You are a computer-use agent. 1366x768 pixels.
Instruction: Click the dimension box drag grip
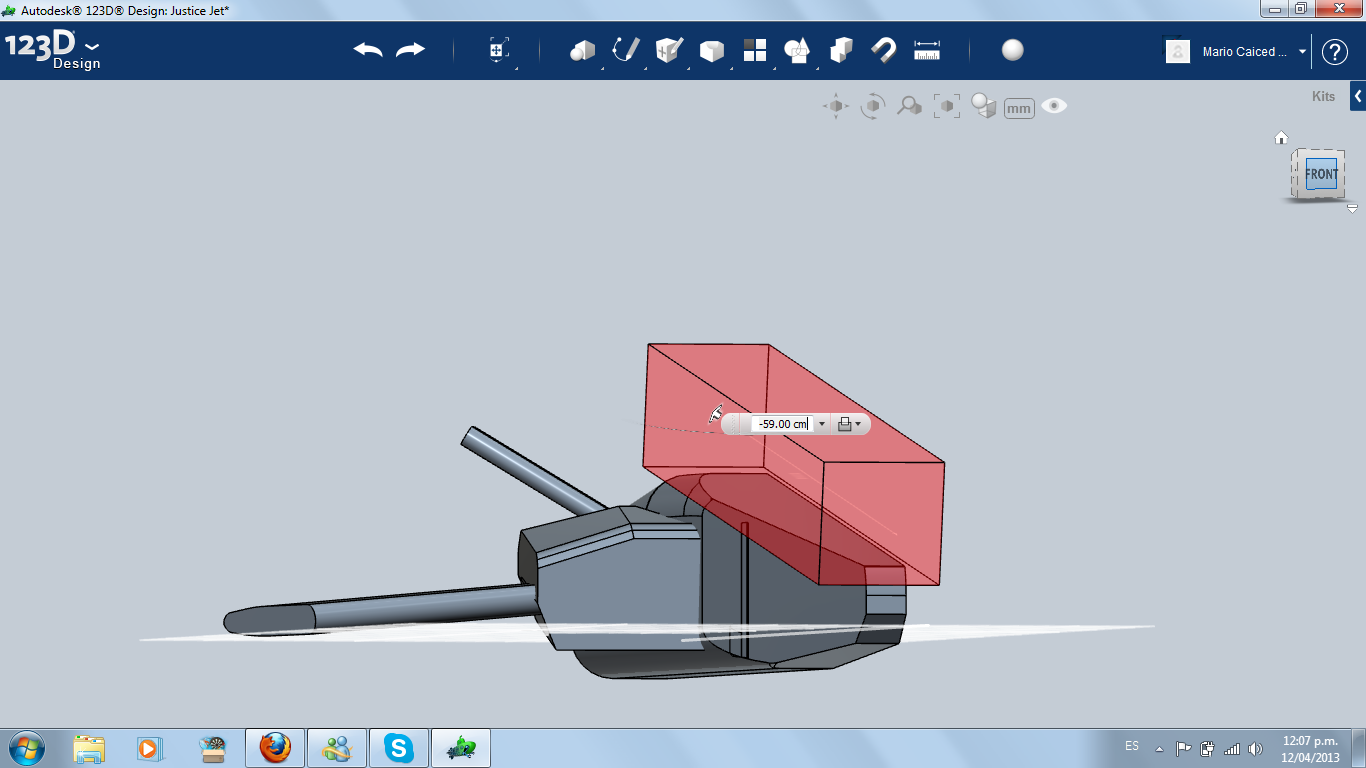click(x=736, y=424)
